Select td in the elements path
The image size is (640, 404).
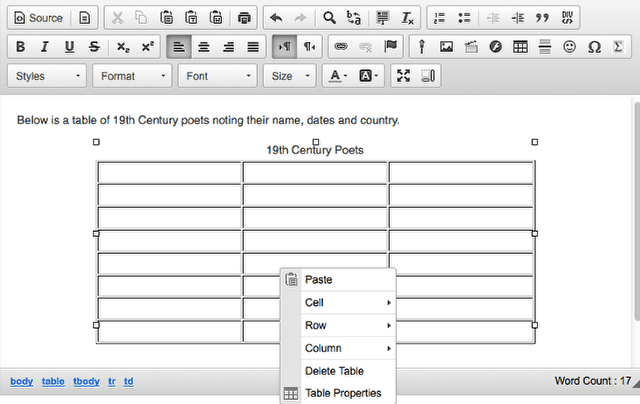point(129,381)
